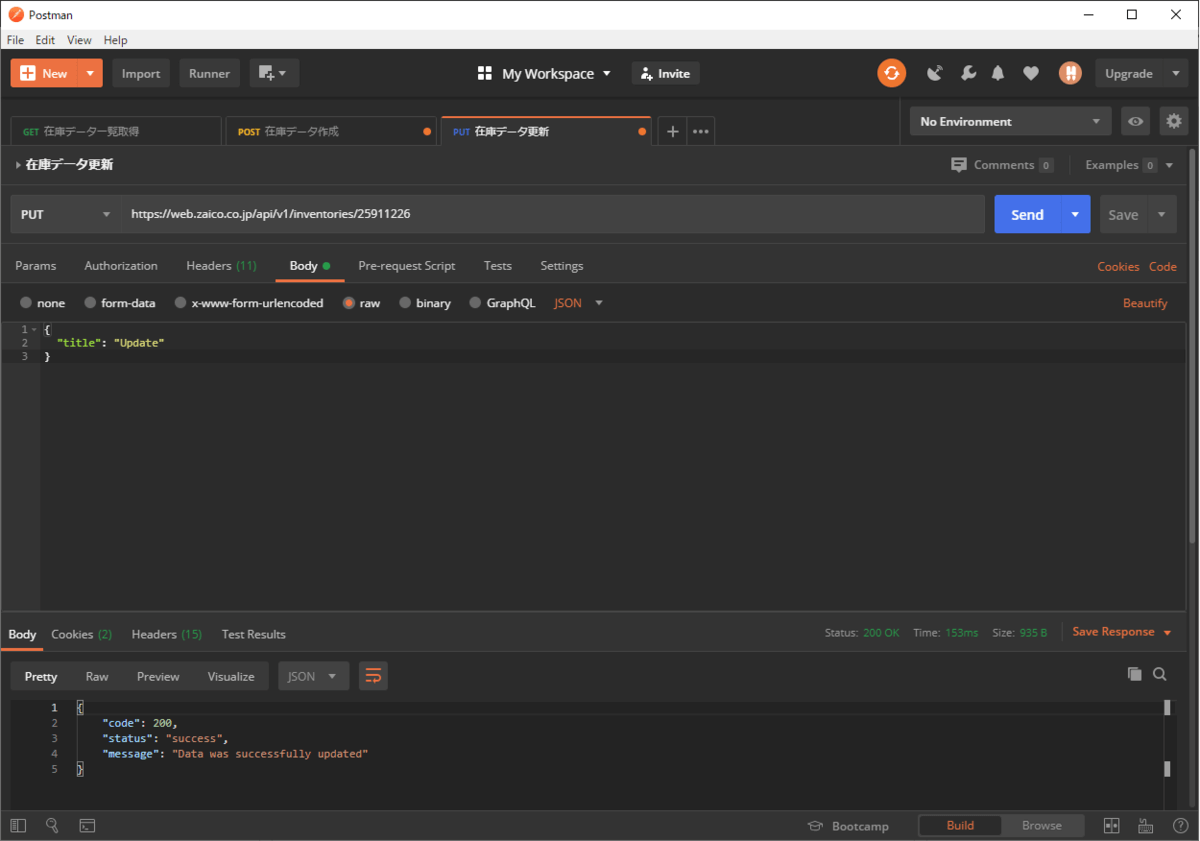Open the request body JSON type dropdown

[579, 303]
